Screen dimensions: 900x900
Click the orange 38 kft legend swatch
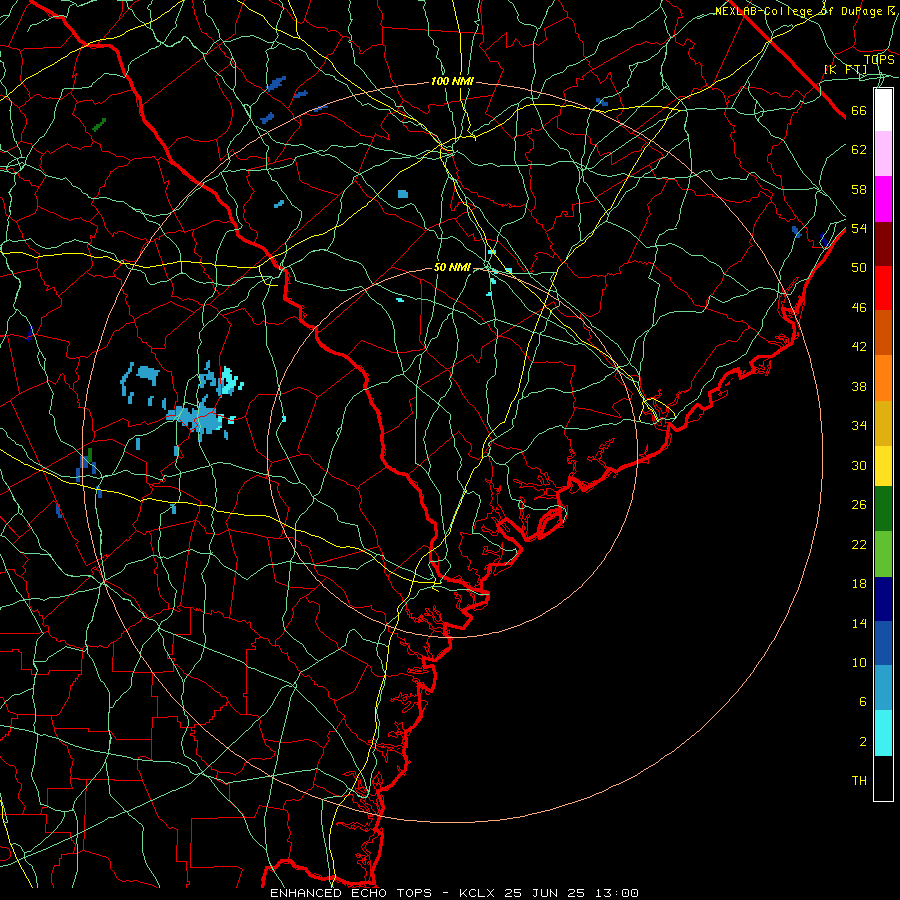coord(883,378)
